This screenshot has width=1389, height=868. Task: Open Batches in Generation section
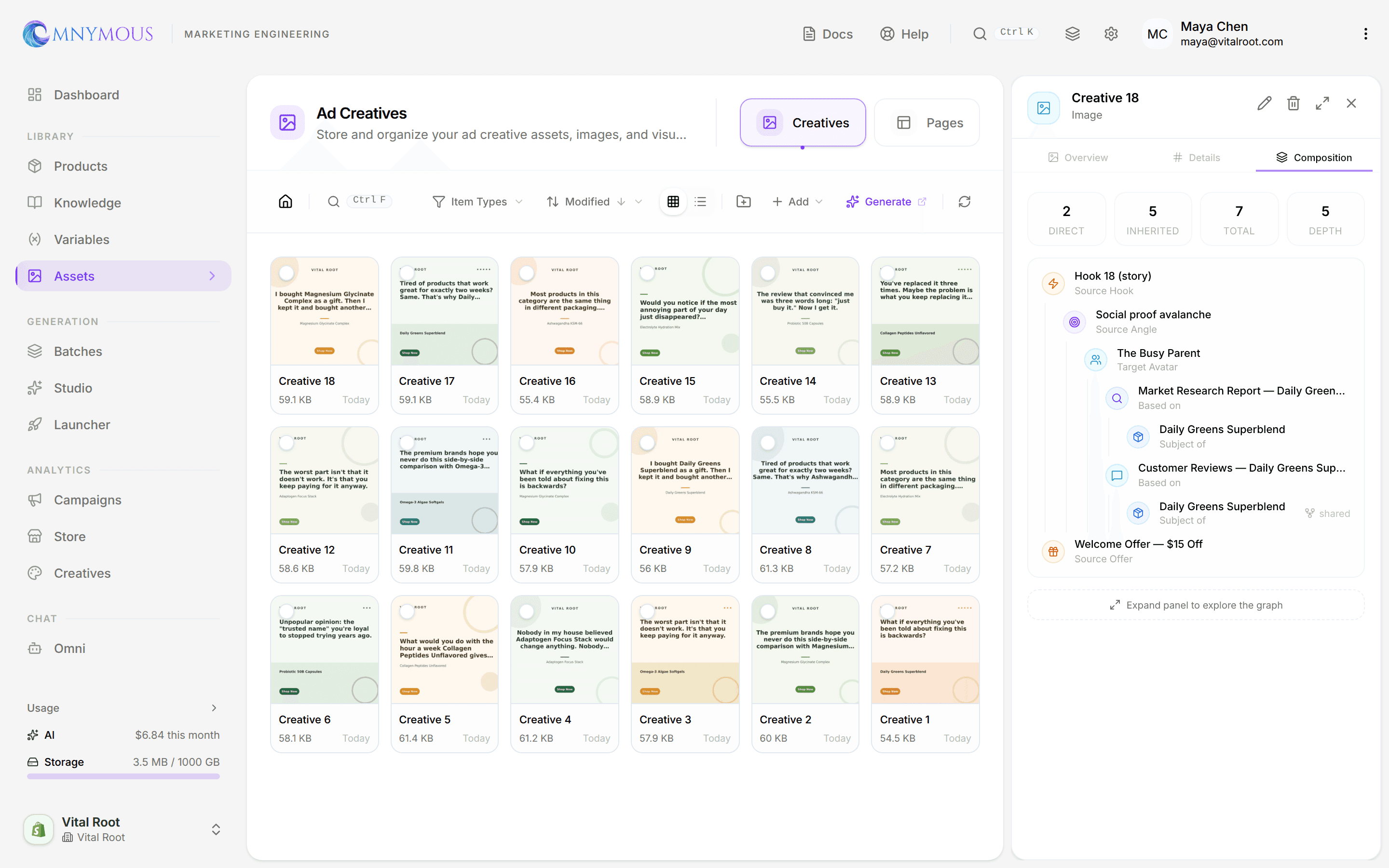(123, 352)
